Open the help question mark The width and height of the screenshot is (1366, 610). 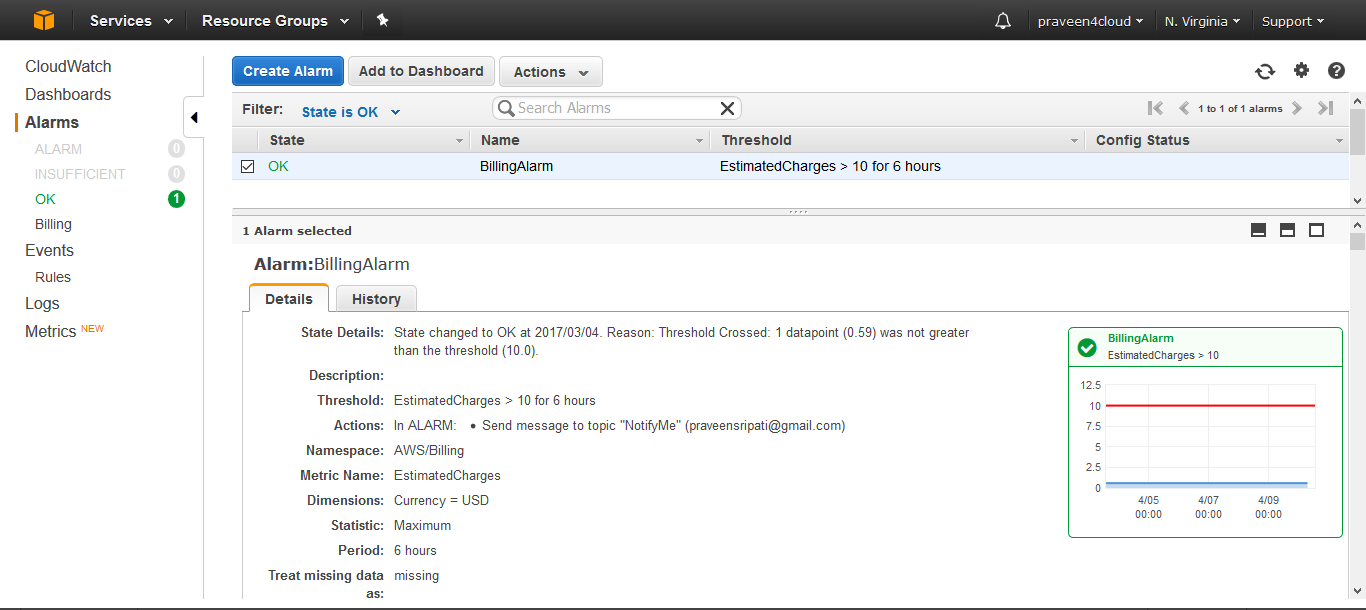click(x=1336, y=71)
